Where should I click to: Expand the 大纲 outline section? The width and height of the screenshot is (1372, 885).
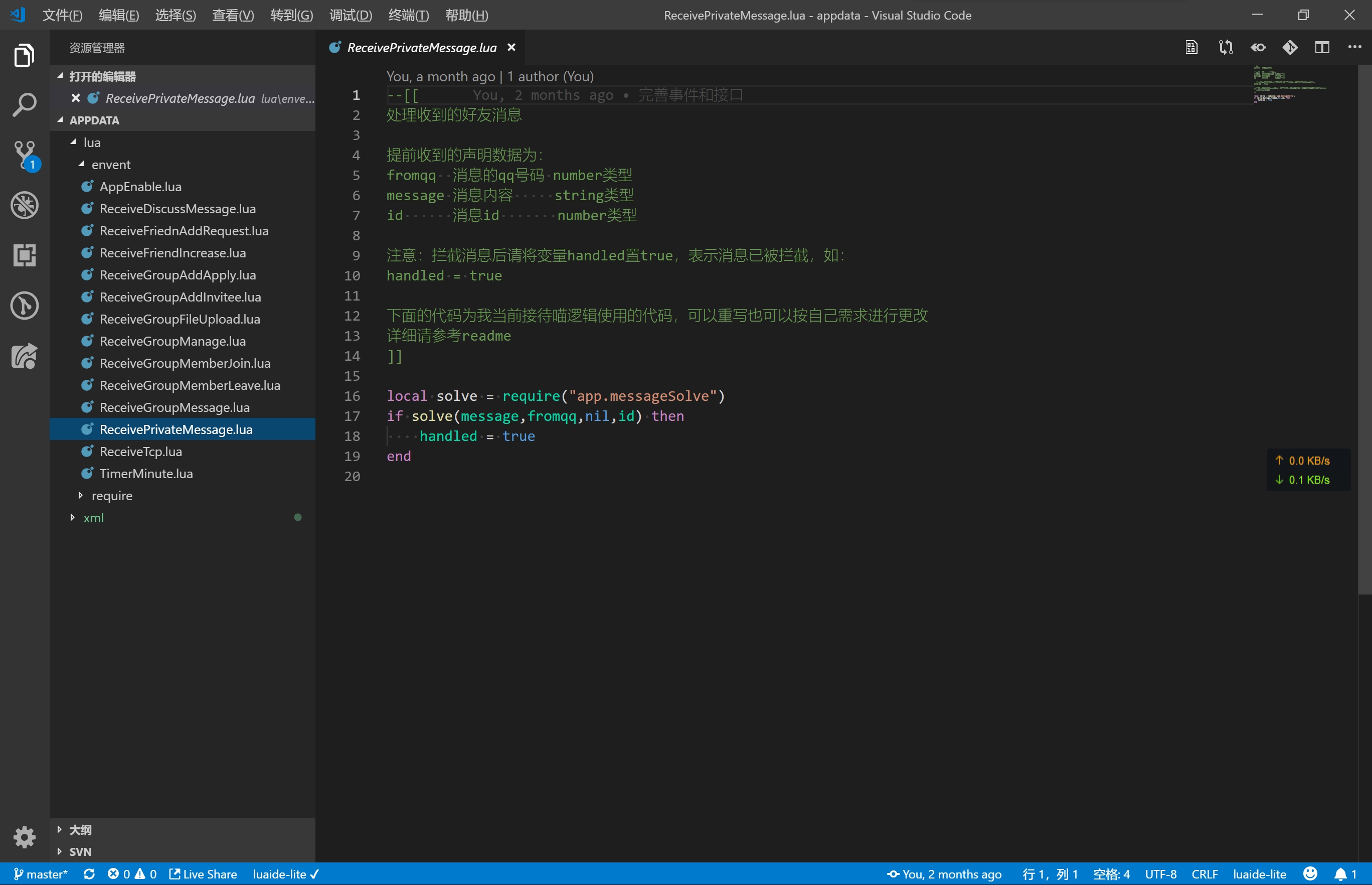pos(183,829)
